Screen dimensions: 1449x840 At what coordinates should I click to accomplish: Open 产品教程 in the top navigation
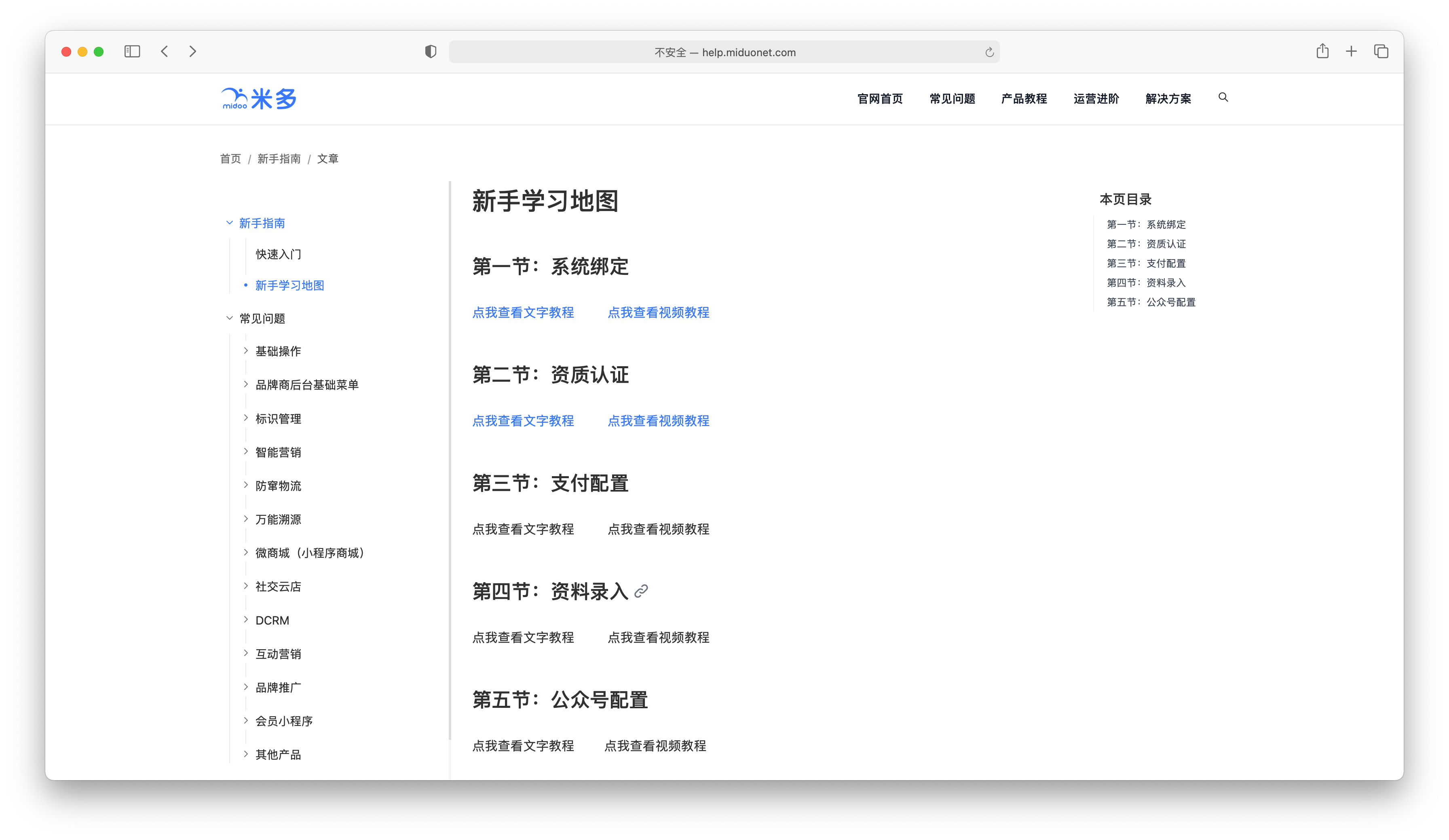click(x=1024, y=99)
